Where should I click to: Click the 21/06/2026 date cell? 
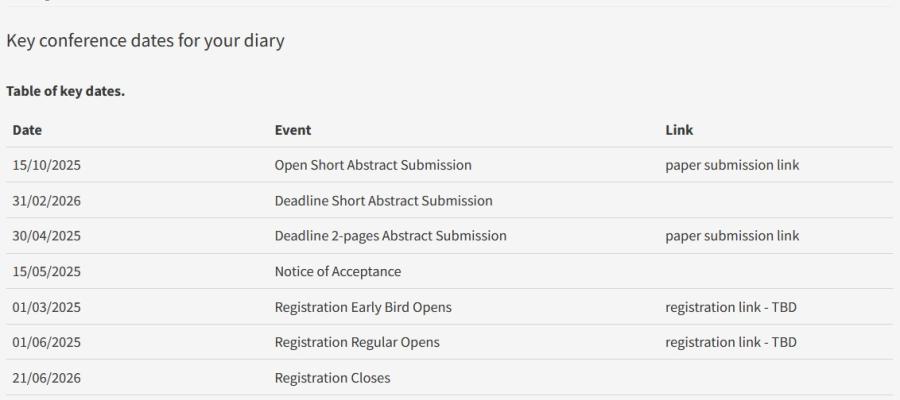pos(47,378)
